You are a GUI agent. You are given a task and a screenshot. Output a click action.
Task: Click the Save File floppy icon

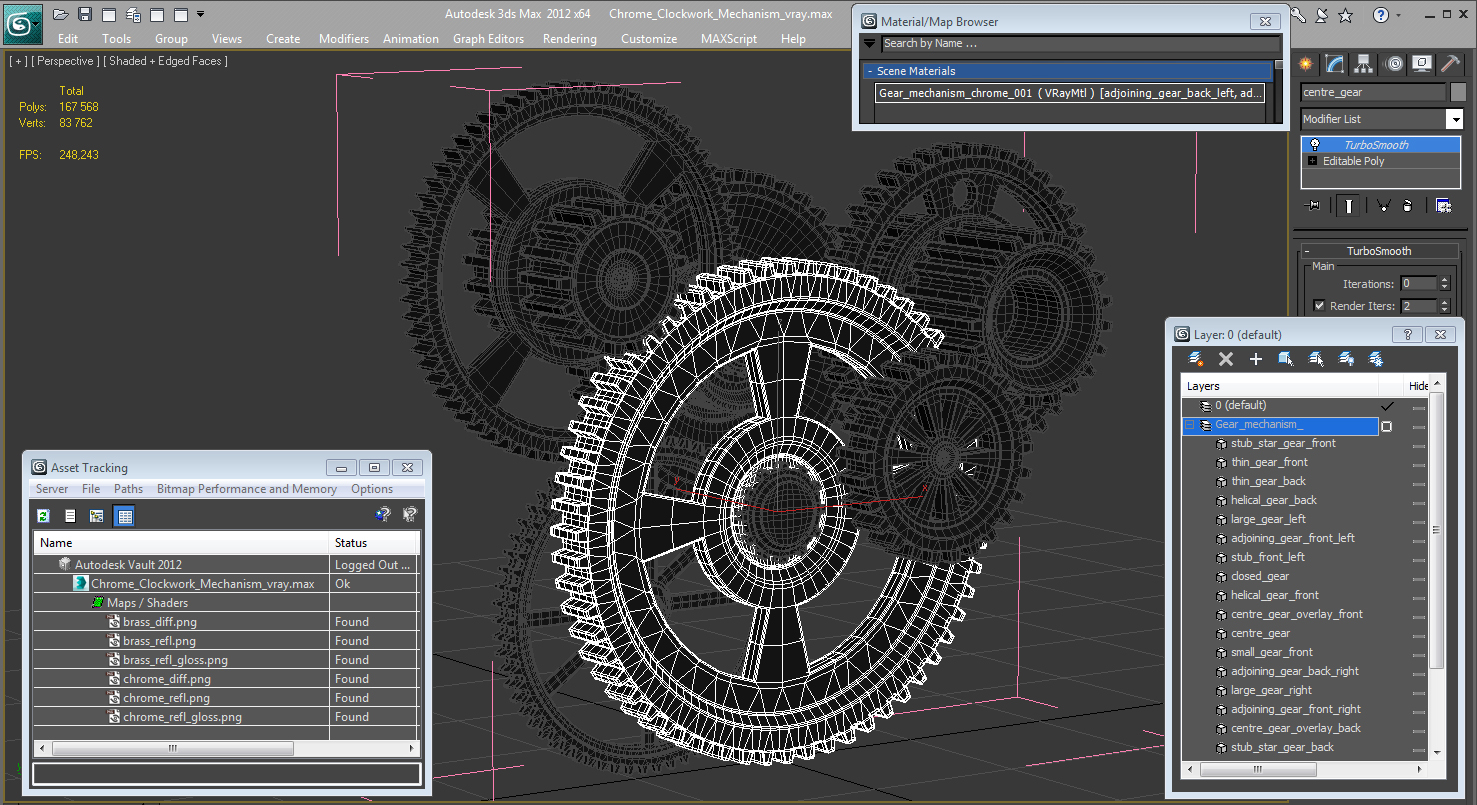tap(85, 15)
